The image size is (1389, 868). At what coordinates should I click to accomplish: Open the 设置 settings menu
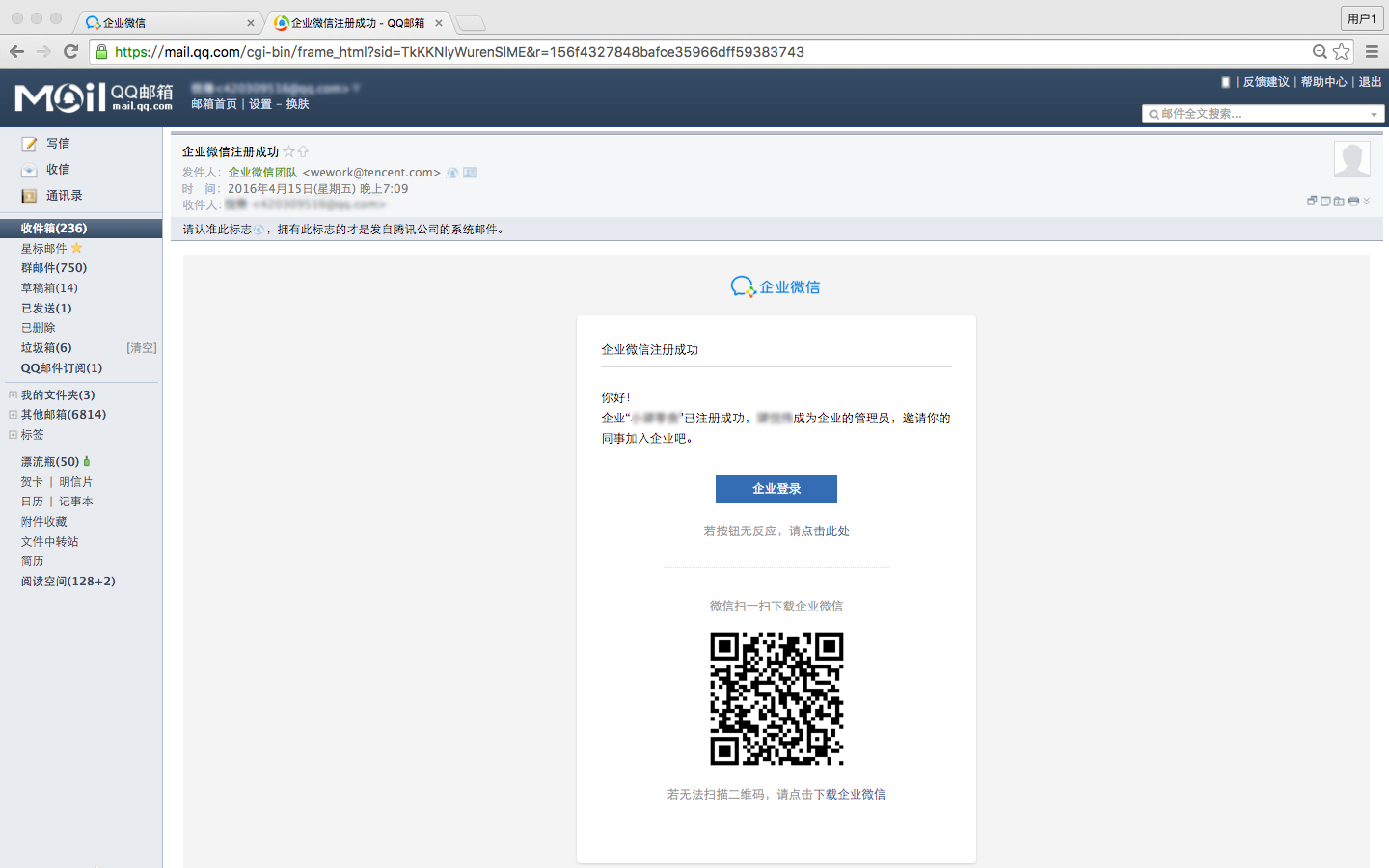point(259,104)
